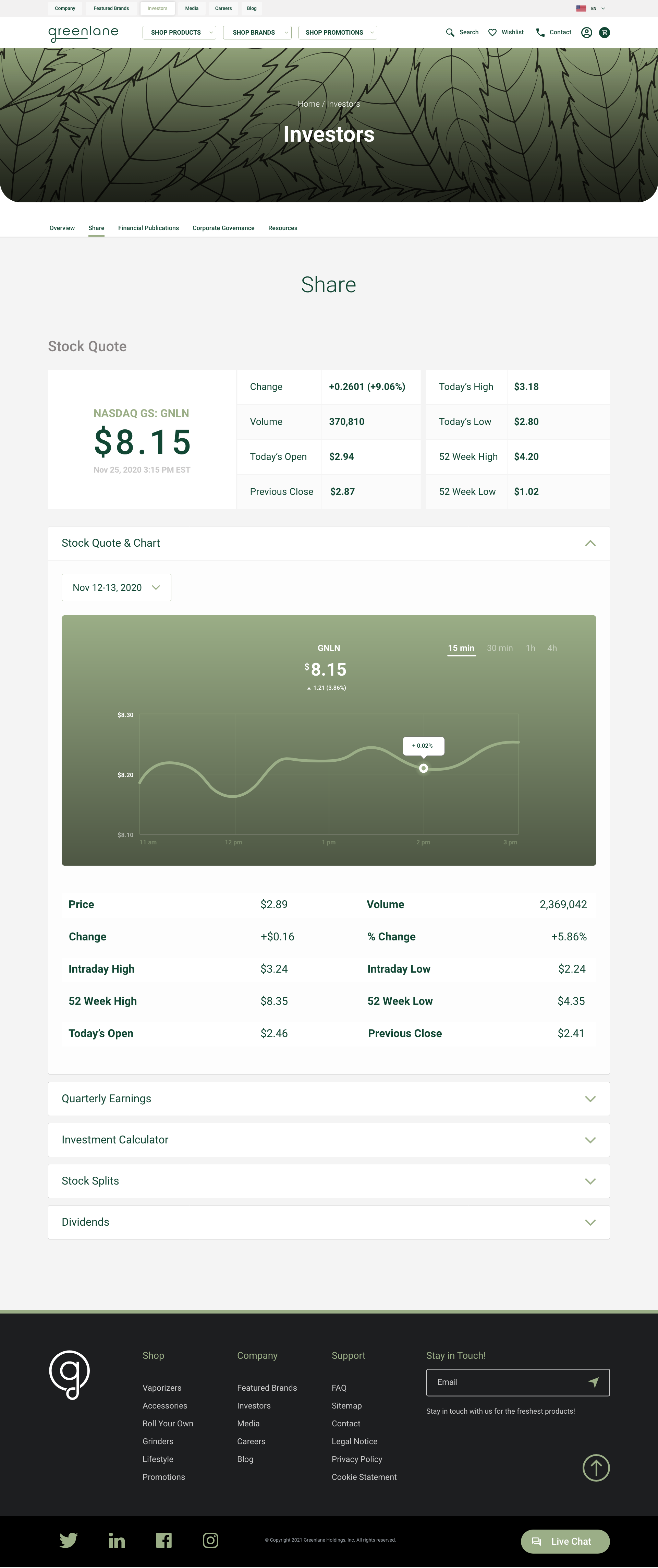Open footer Lifestyle link
The width and height of the screenshot is (658, 1568).
[158, 1460]
